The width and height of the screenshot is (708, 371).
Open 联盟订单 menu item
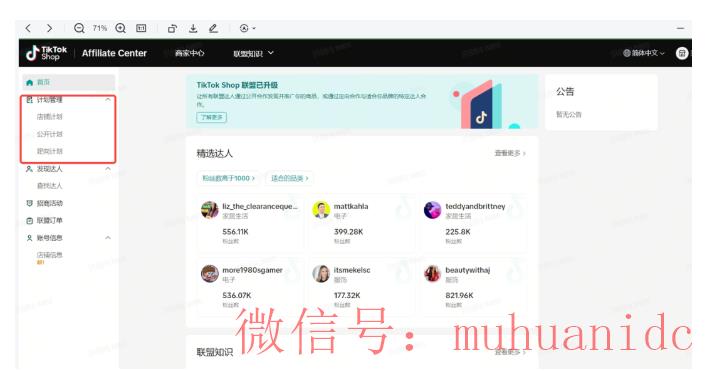pyautogui.click(x=50, y=221)
